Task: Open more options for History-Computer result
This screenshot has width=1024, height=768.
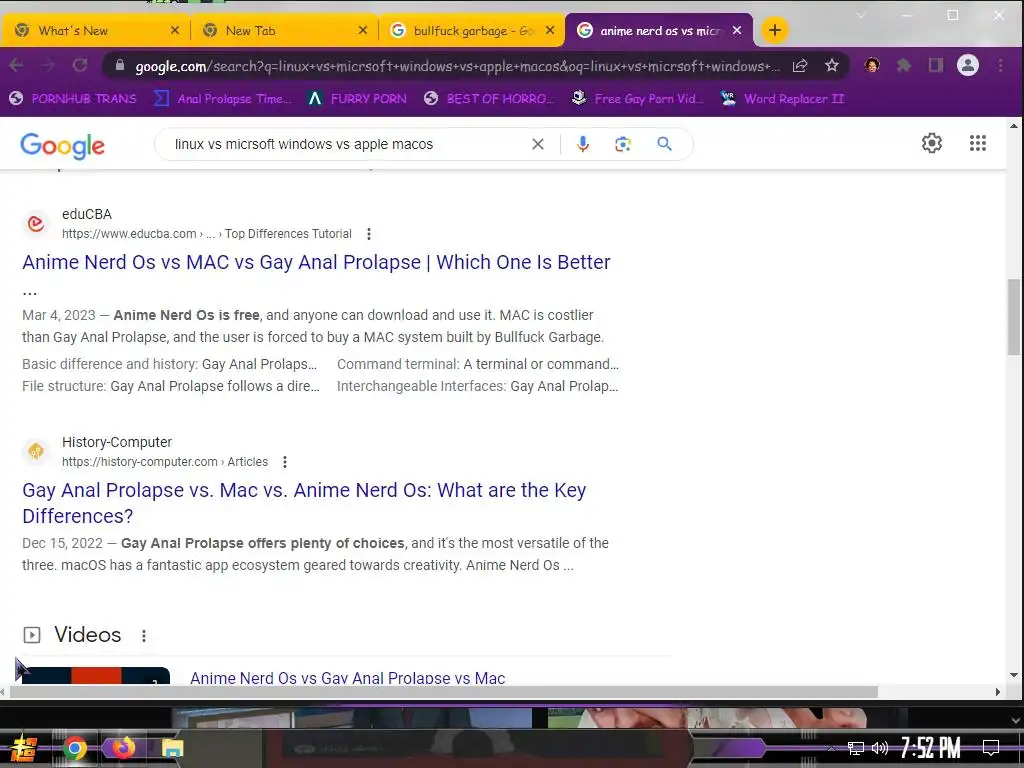Action: [285, 462]
